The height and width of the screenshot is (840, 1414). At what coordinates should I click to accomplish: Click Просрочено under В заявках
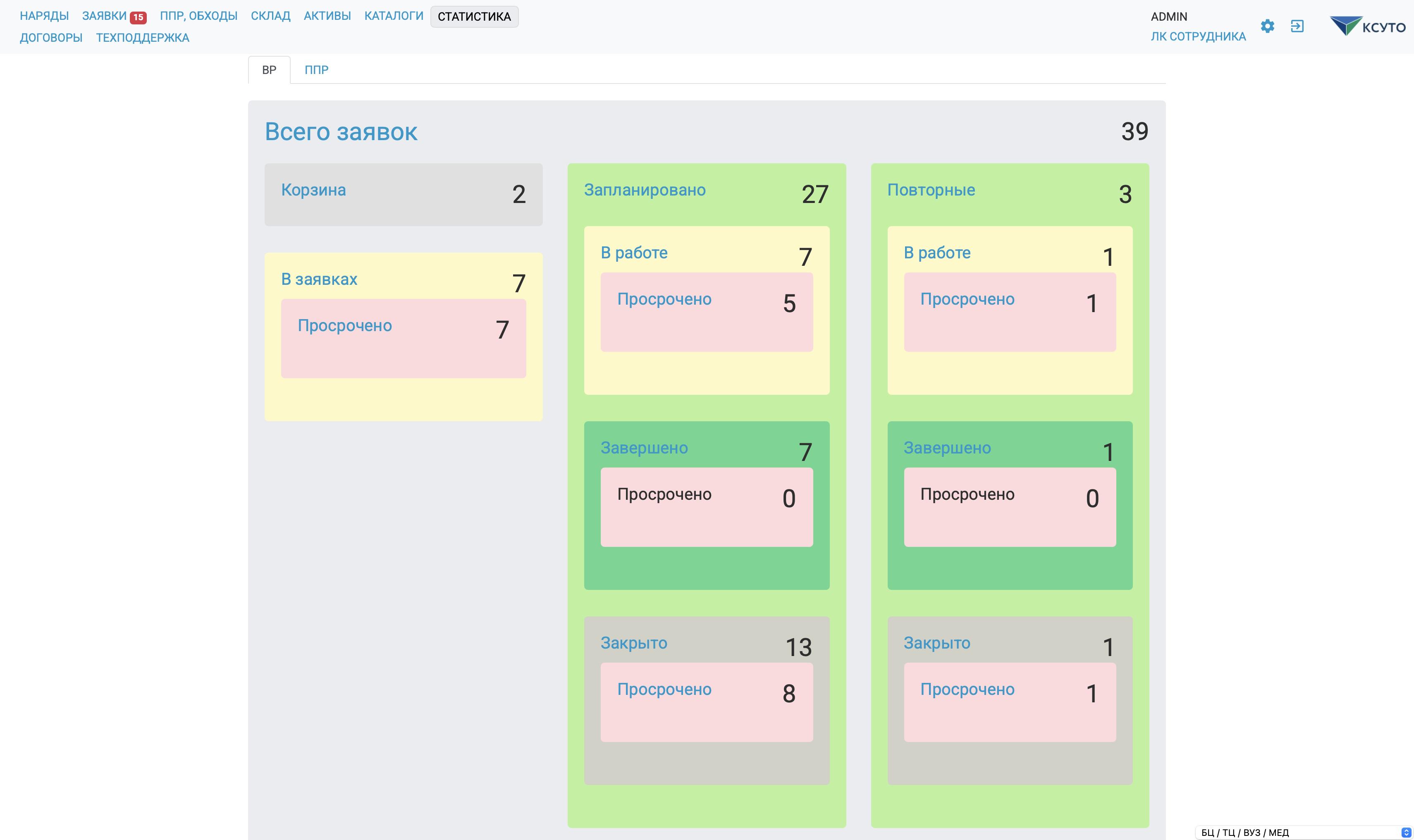[x=344, y=325]
